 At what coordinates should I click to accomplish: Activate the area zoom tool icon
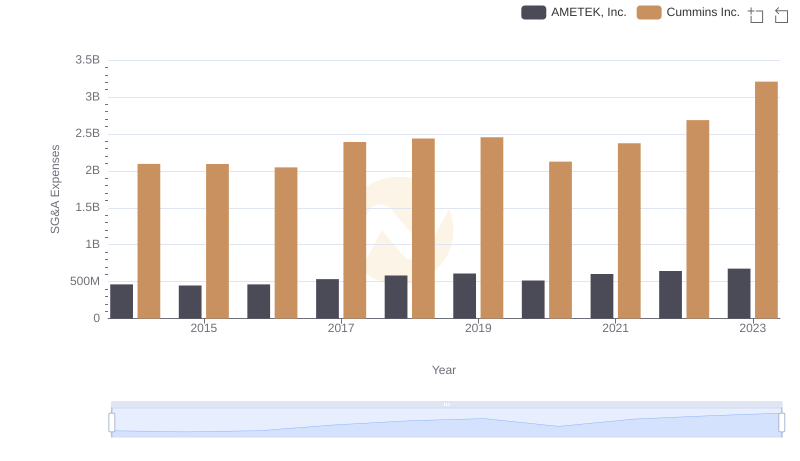point(756,15)
